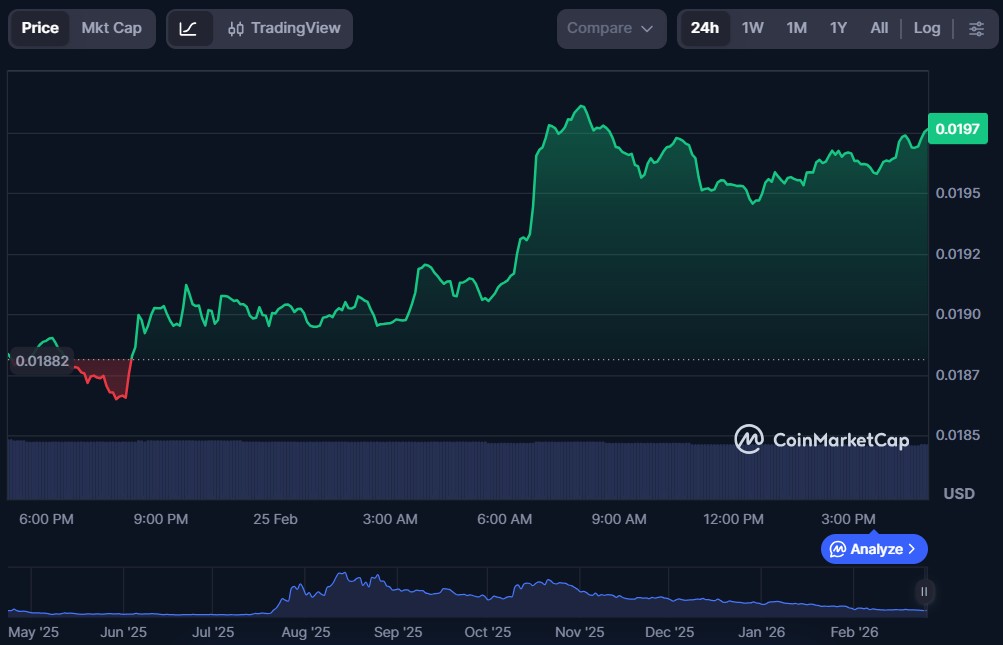Open chart settings sliders icon
This screenshot has width=1003, height=645.
976,28
